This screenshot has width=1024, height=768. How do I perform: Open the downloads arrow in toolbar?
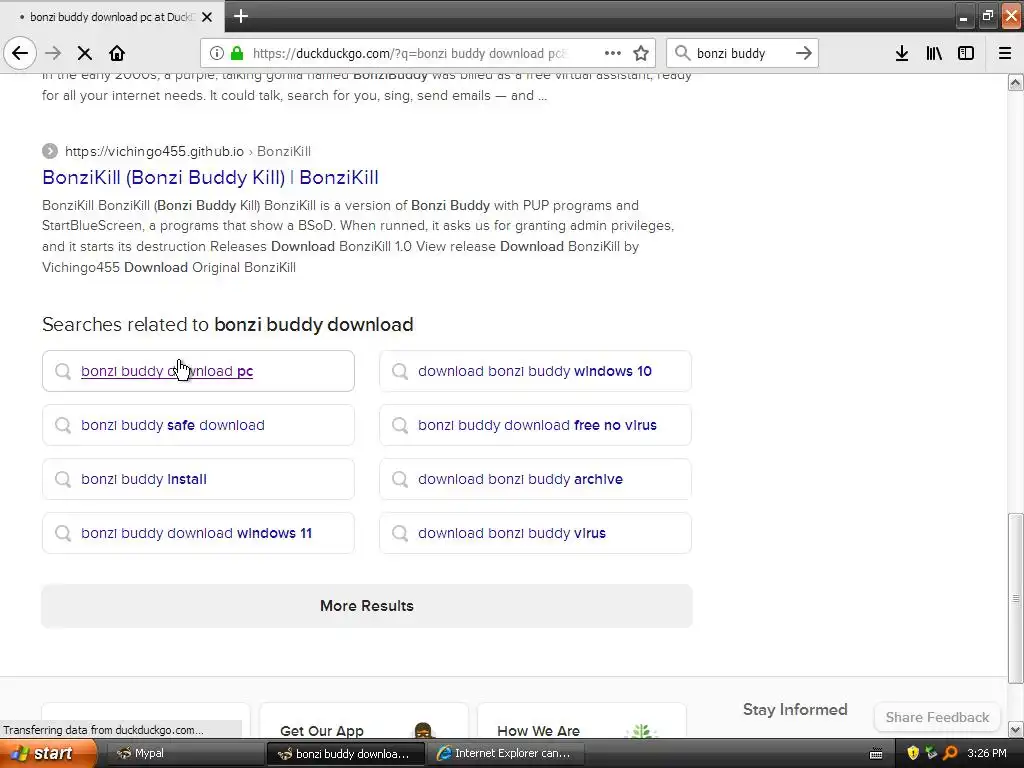click(902, 53)
